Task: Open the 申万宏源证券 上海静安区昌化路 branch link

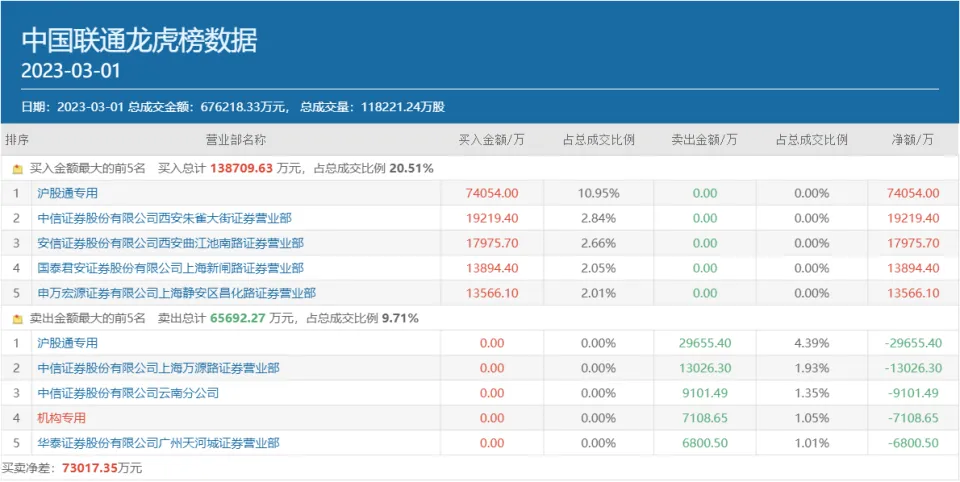Action: pos(176,293)
